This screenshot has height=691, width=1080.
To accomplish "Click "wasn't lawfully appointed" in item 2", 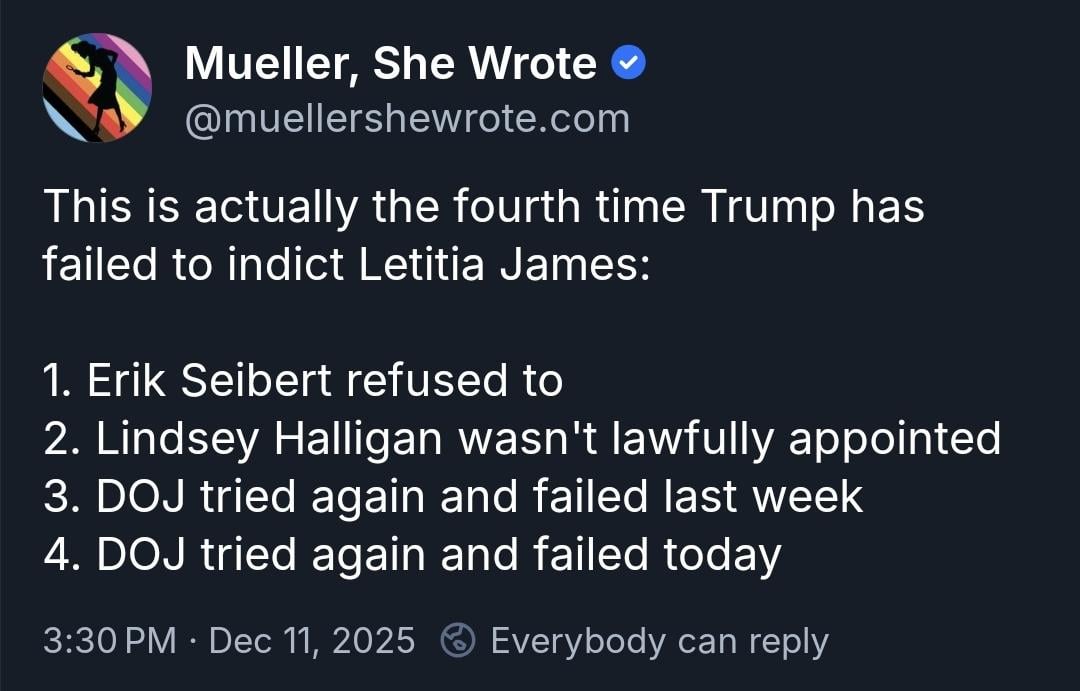I will pyautogui.click(x=722, y=438).
